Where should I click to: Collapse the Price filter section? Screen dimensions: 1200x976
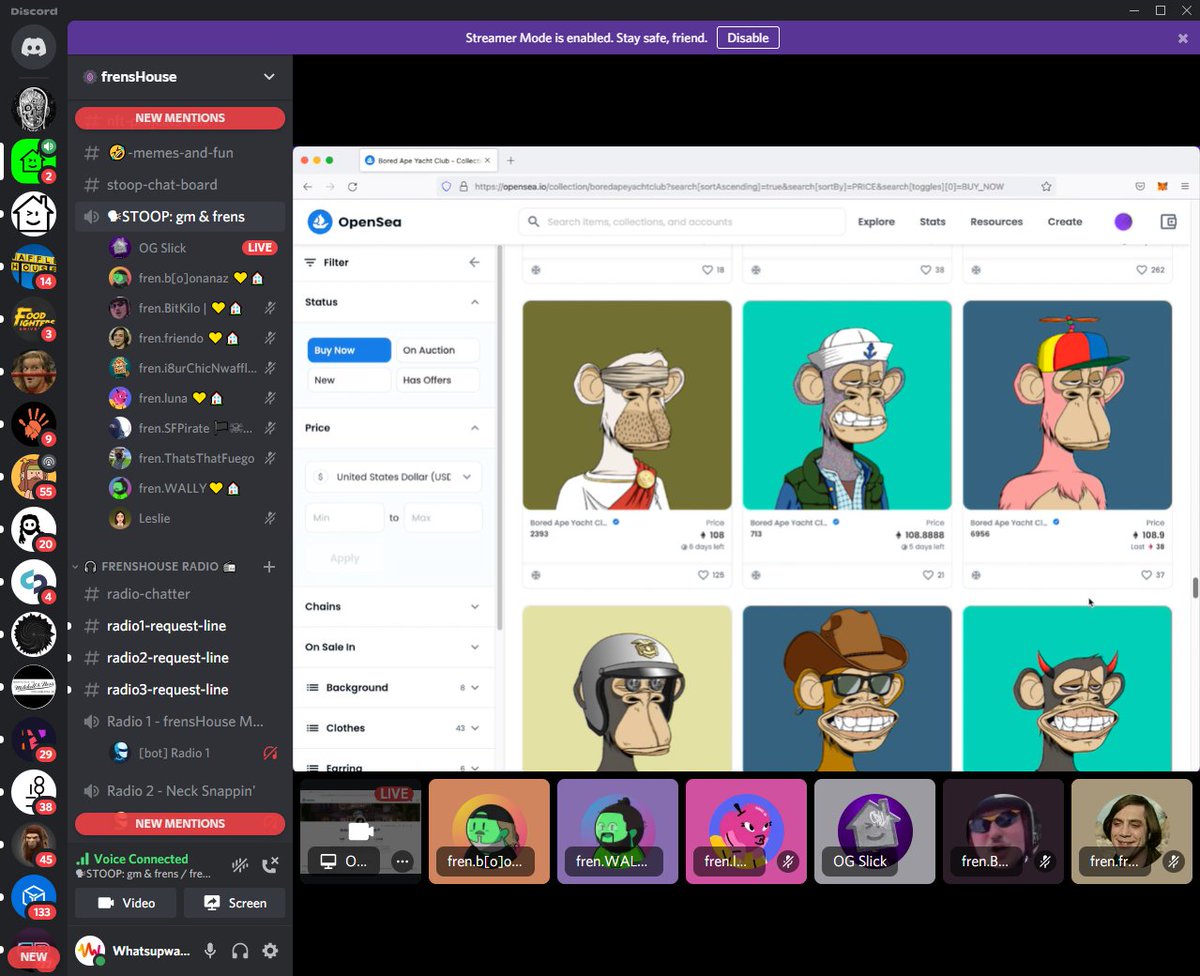click(474, 428)
